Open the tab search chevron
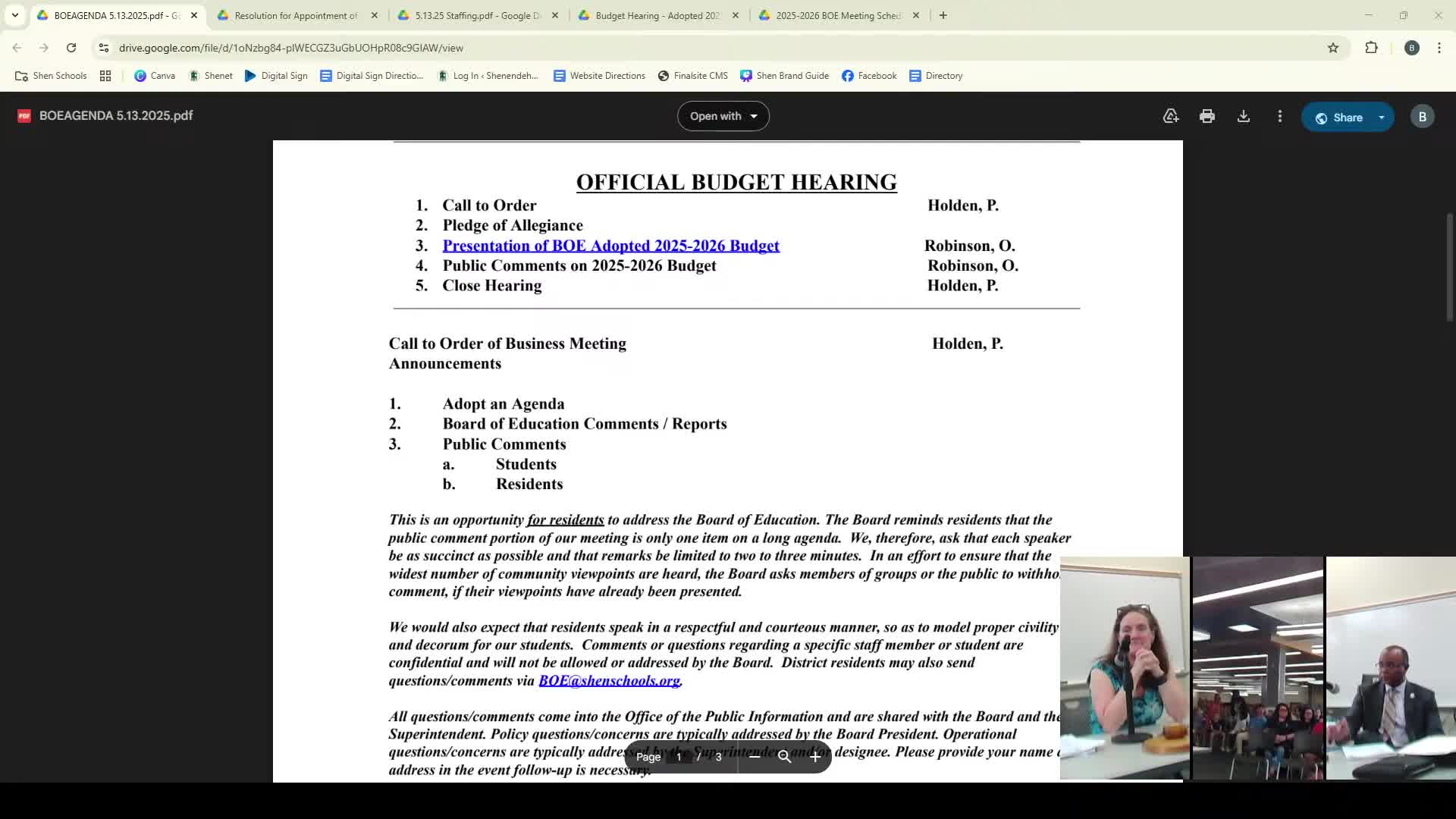This screenshot has height=819, width=1456. click(x=15, y=15)
